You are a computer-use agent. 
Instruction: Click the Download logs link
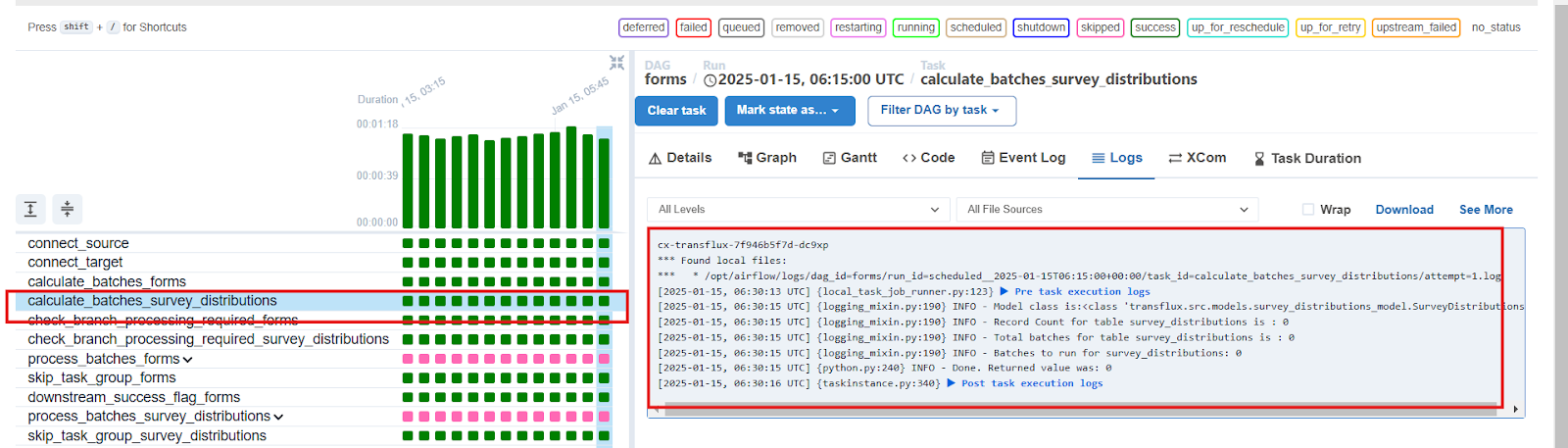[1403, 210]
